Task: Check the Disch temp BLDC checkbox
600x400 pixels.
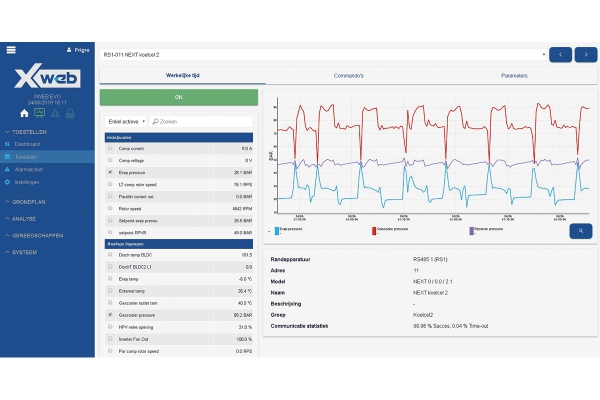Action: click(110, 255)
